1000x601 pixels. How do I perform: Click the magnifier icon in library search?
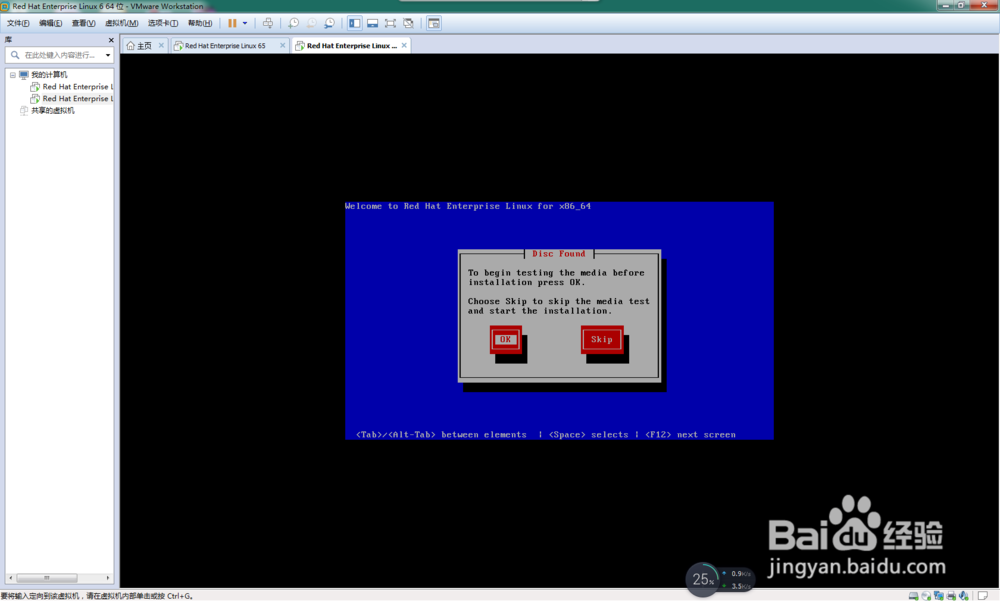[15, 55]
